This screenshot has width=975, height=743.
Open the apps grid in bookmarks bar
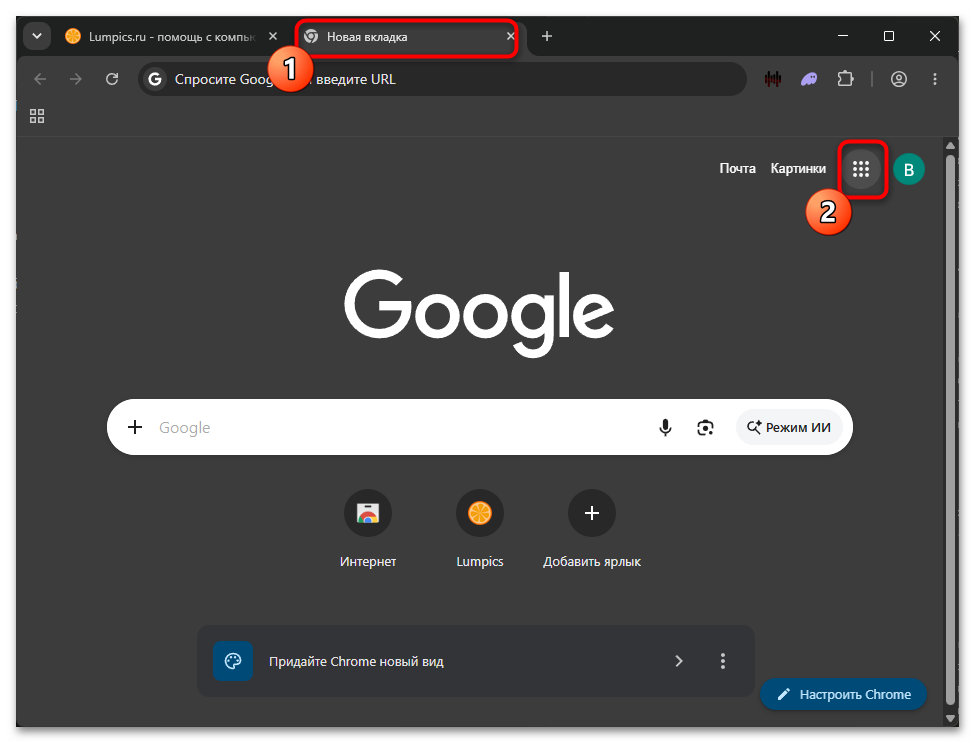pyautogui.click(x=37, y=116)
